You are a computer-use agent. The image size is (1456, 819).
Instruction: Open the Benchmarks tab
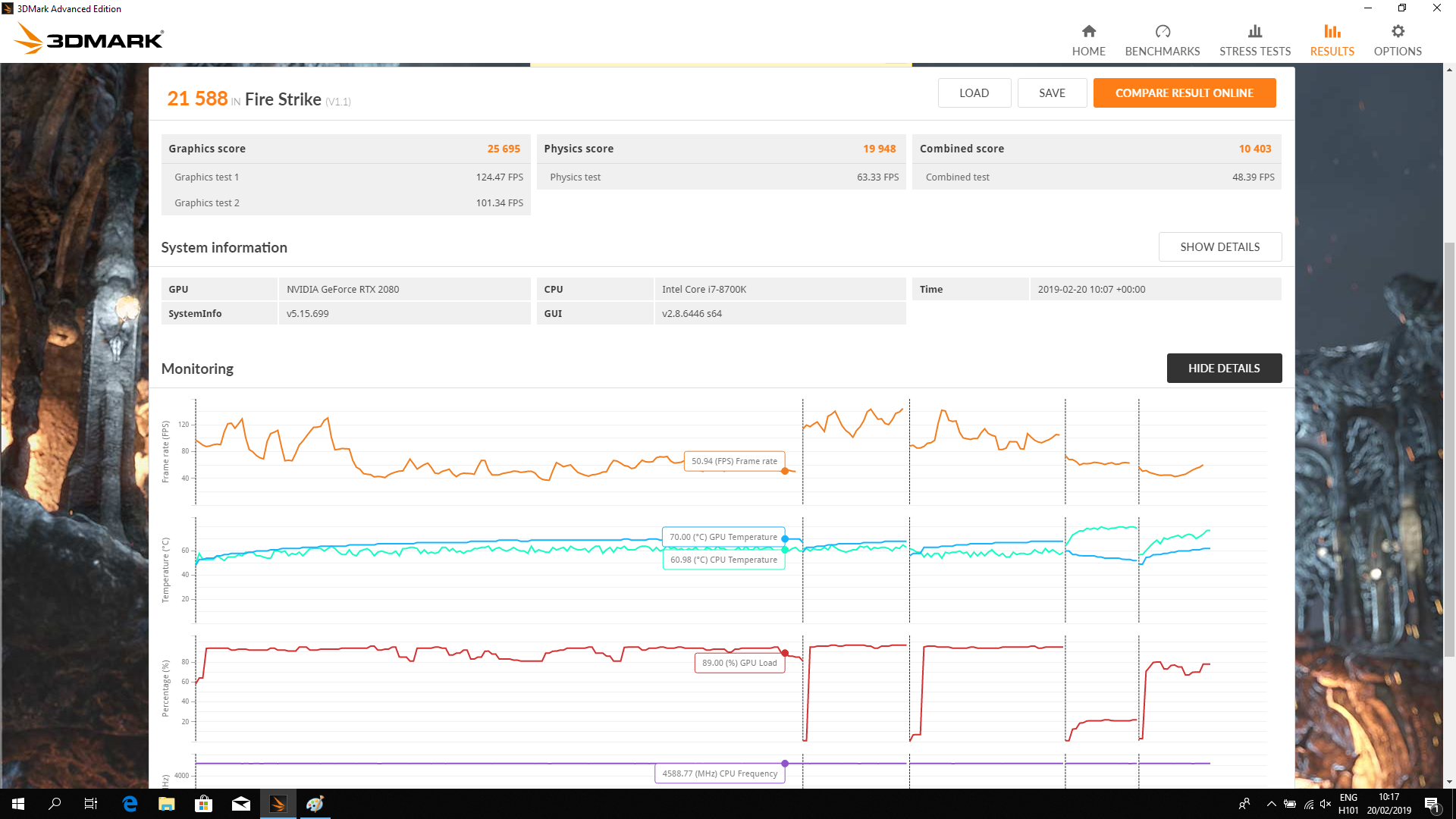[1163, 41]
